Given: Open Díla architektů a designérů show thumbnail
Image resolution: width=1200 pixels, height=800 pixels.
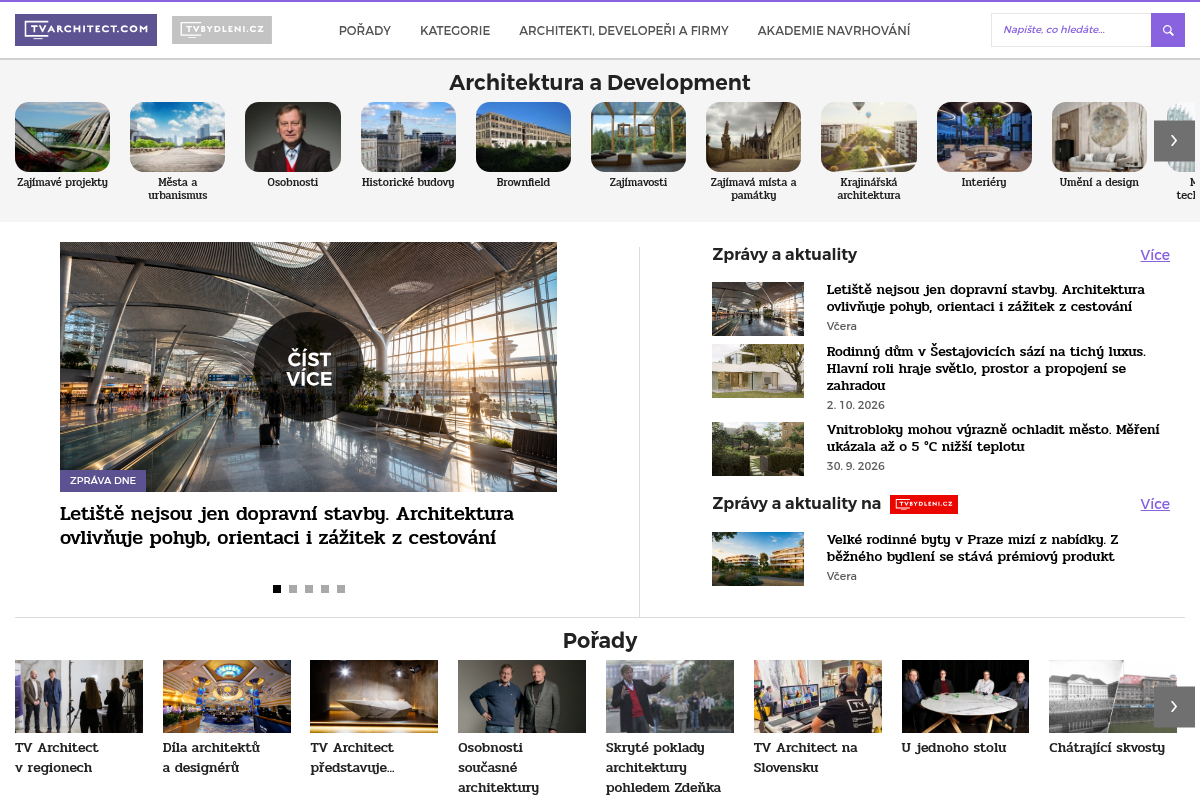Looking at the screenshot, I should pos(227,696).
